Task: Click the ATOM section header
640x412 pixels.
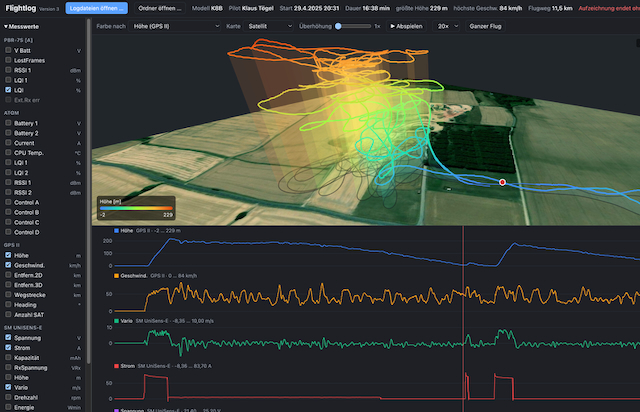Action: click(x=11, y=113)
